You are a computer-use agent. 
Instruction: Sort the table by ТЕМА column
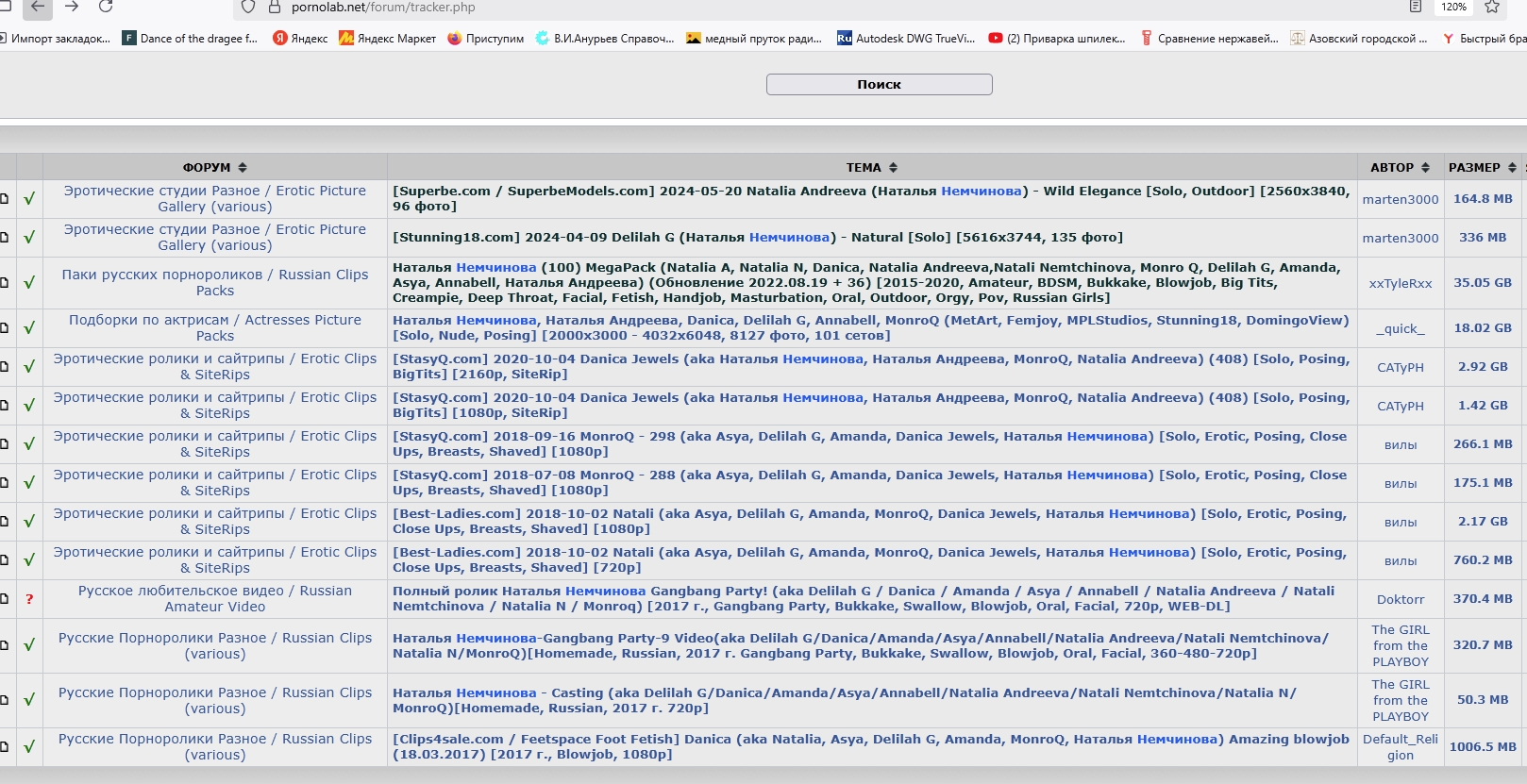[x=871, y=167]
